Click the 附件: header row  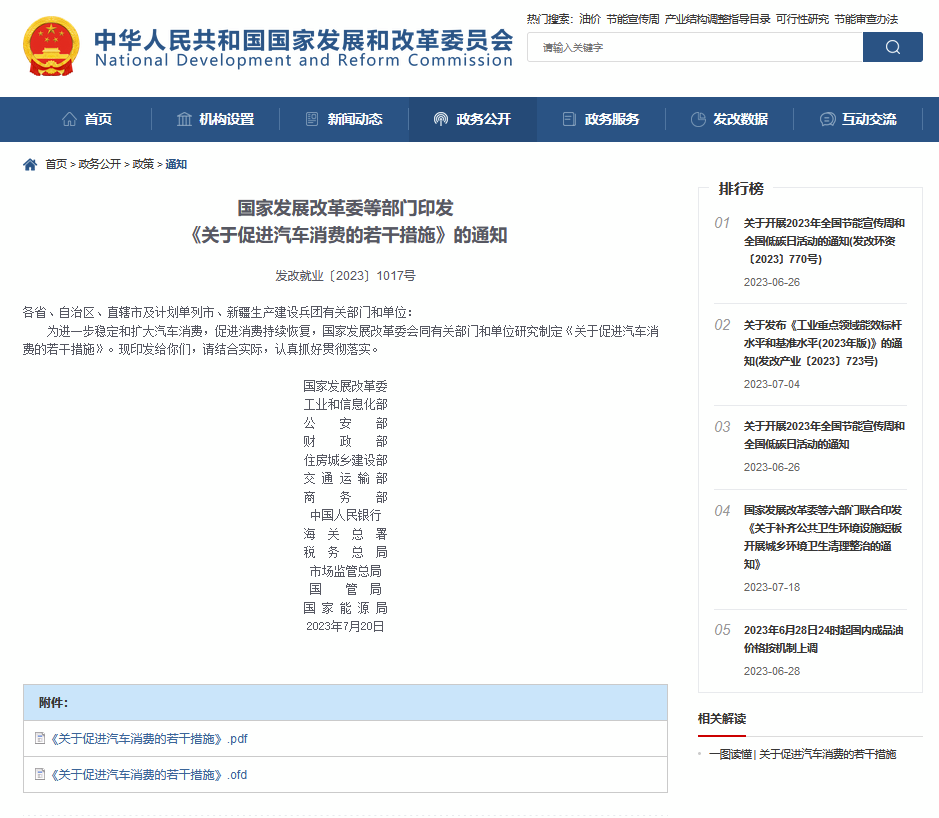pyautogui.click(x=346, y=702)
